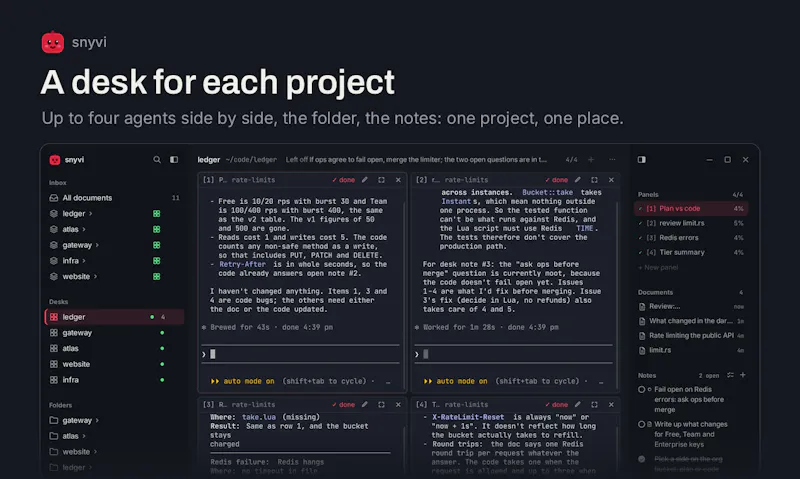The width and height of the screenshot is (800, 479).
Task: Click + New panel in right sidebar
Action: point(658,267)
